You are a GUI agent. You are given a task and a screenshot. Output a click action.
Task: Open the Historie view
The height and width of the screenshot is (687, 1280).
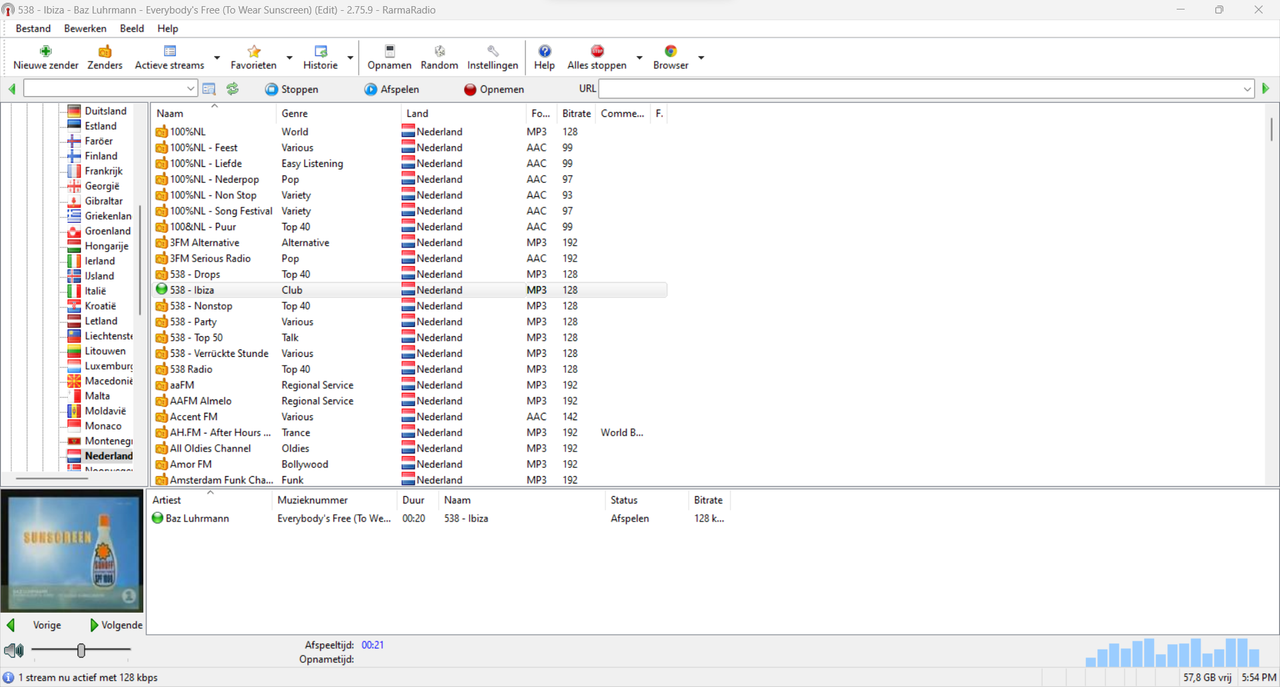tap(320, 58)
